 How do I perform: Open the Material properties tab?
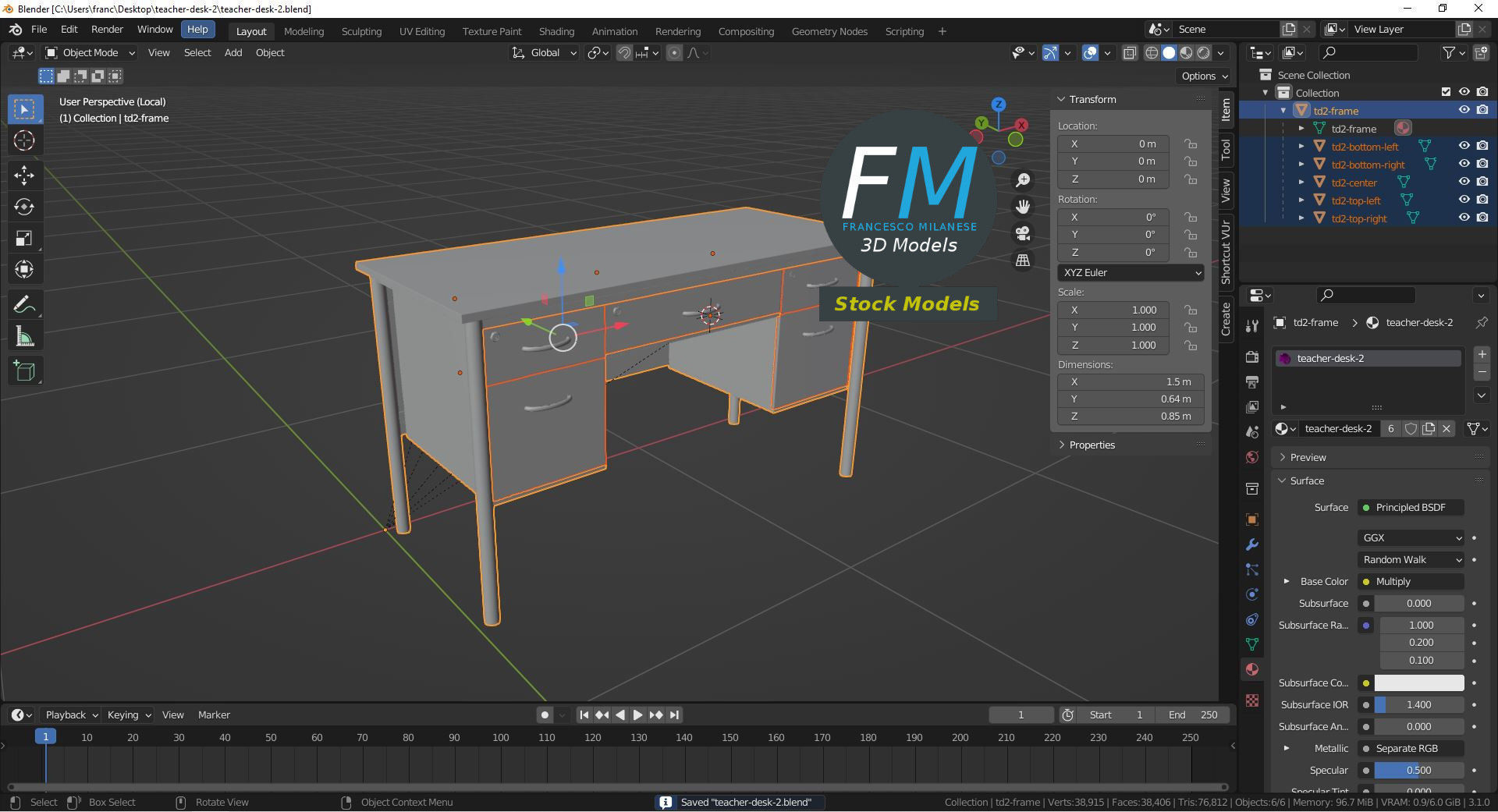tap(1252, 669)
